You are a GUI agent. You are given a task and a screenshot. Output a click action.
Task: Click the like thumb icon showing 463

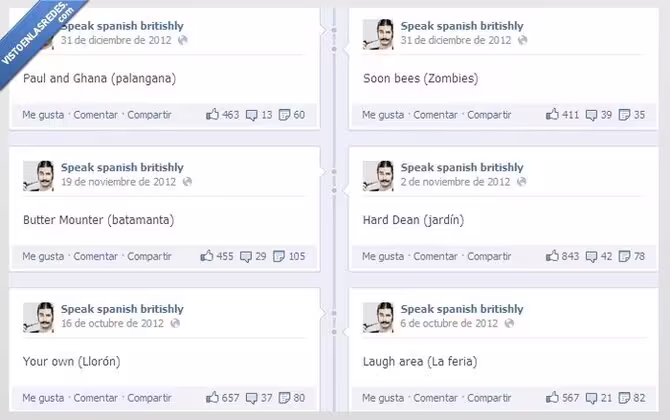(212, 114)
